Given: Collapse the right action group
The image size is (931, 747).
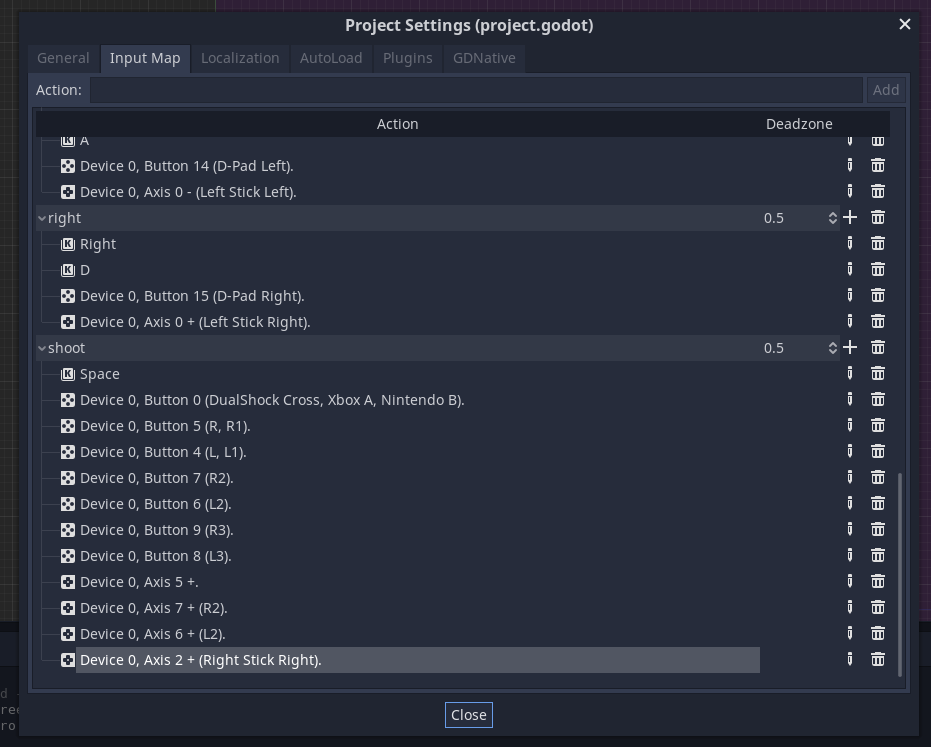Looking at the screenshot, I should click(x=42, y=218).
